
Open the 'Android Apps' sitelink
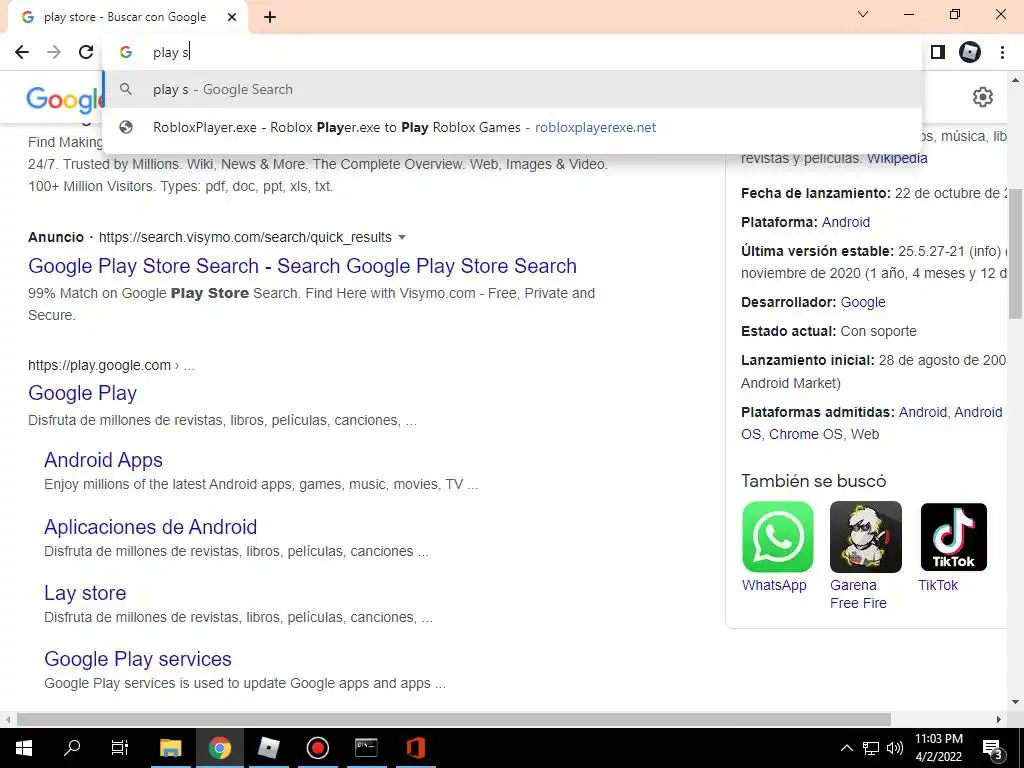click(103, 460)
